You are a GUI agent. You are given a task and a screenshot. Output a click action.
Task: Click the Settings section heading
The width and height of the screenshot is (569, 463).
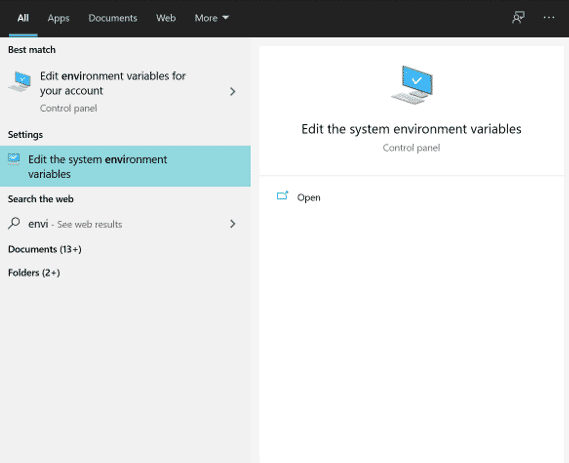click(25, 135)
